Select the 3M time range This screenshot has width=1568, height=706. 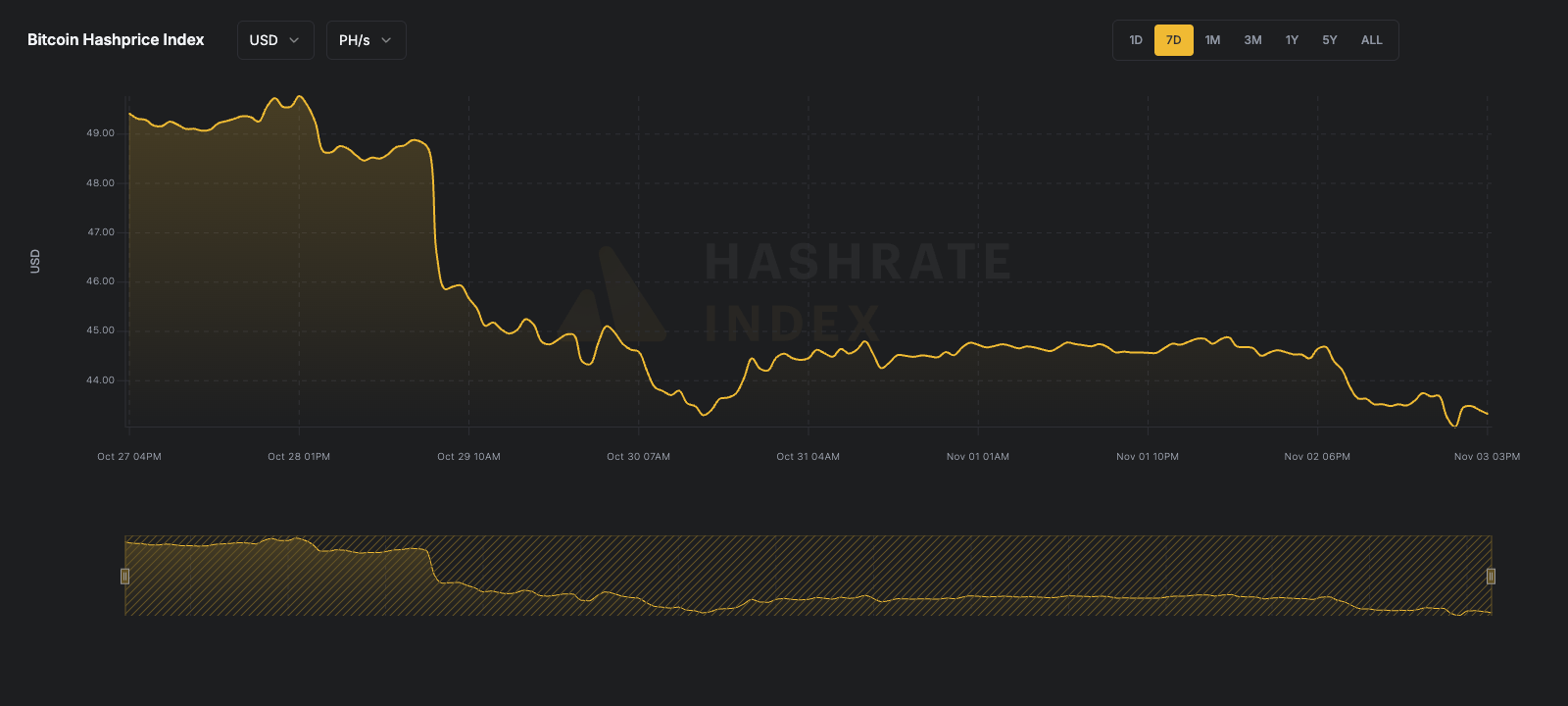[1252, 40]
